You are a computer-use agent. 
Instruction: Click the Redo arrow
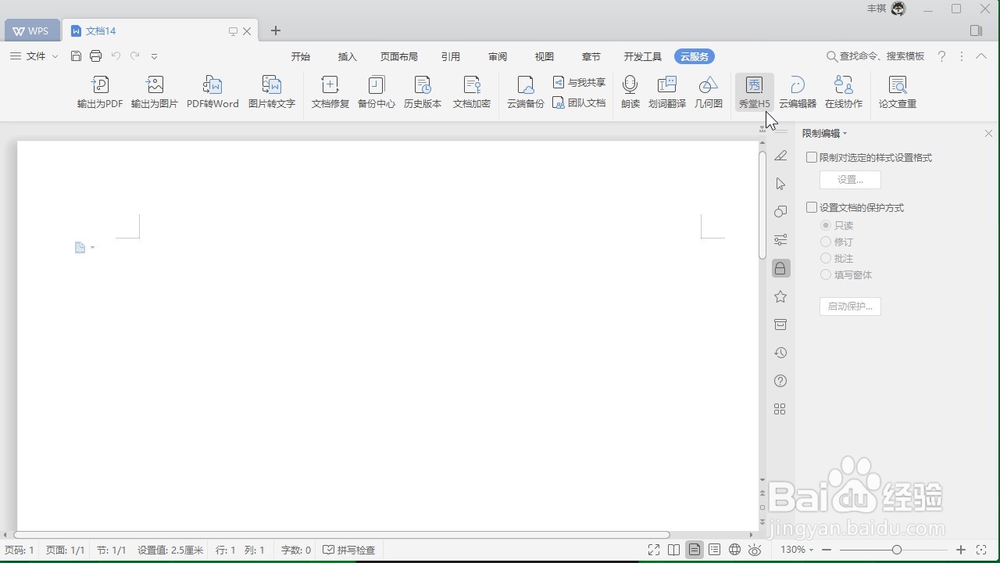[135, 56]
